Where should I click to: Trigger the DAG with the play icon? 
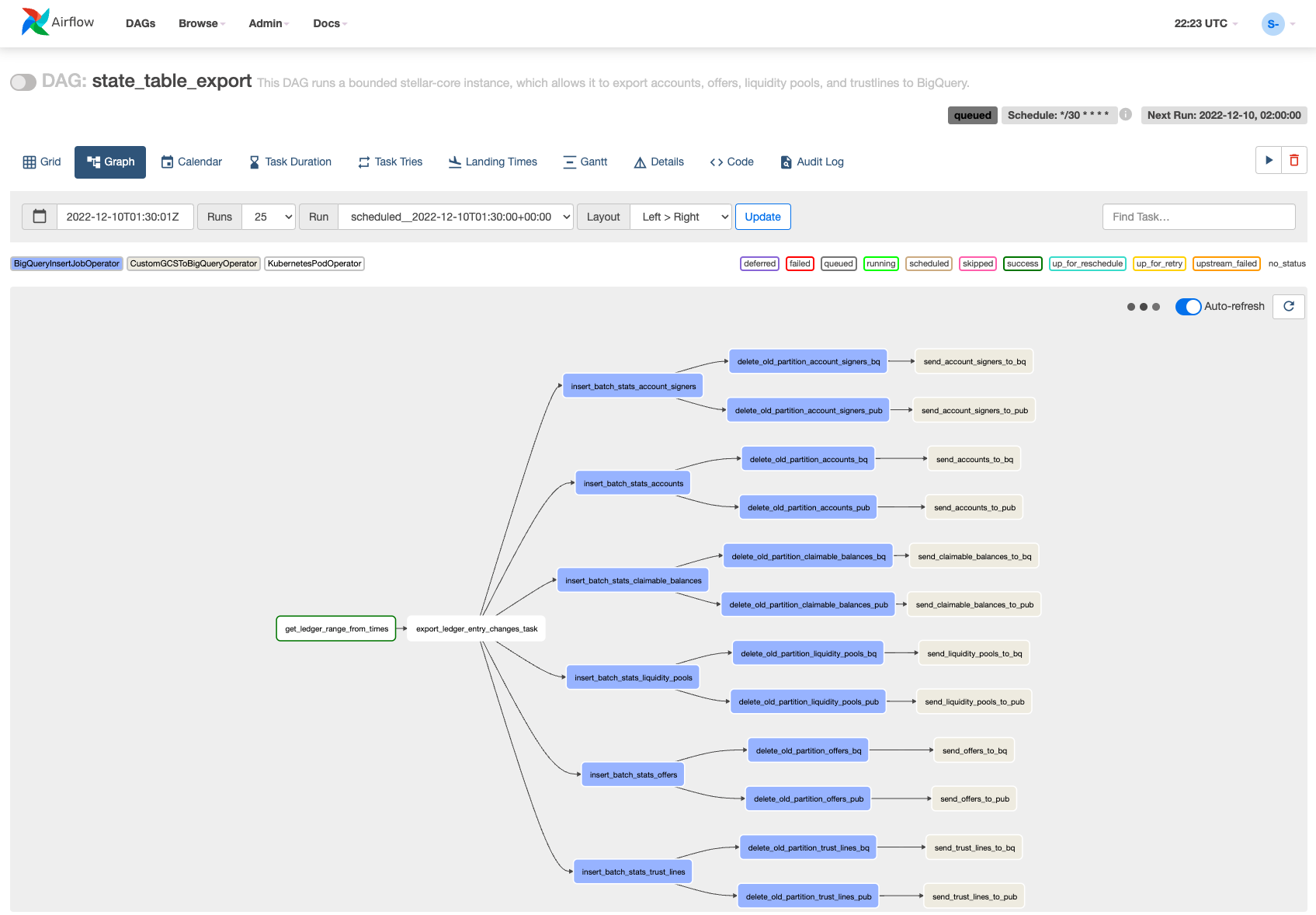coord(1269,161)
